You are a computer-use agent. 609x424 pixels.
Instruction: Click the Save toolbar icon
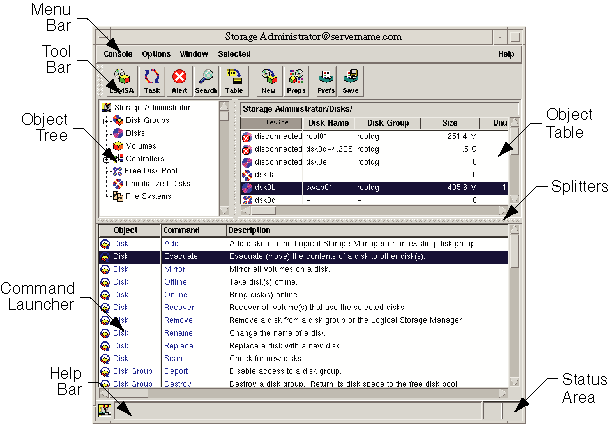click(x=351, y=79)
